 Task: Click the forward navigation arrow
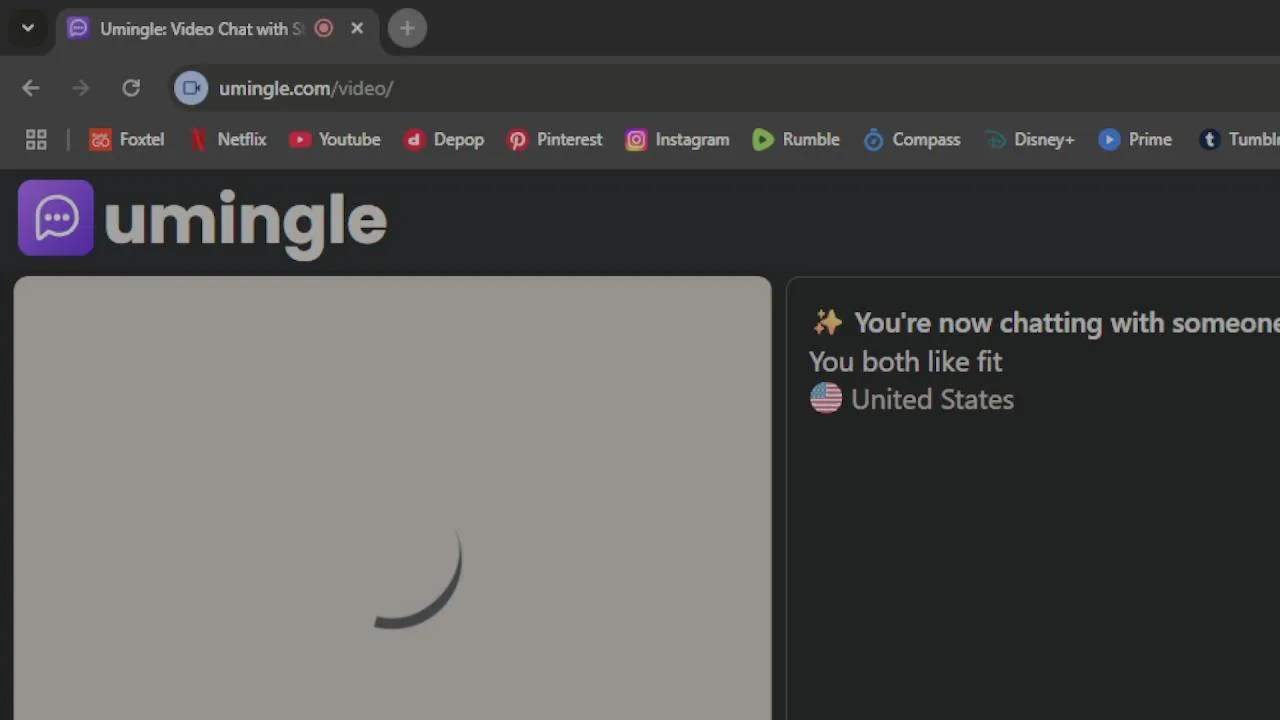click(x=81, y=88)
